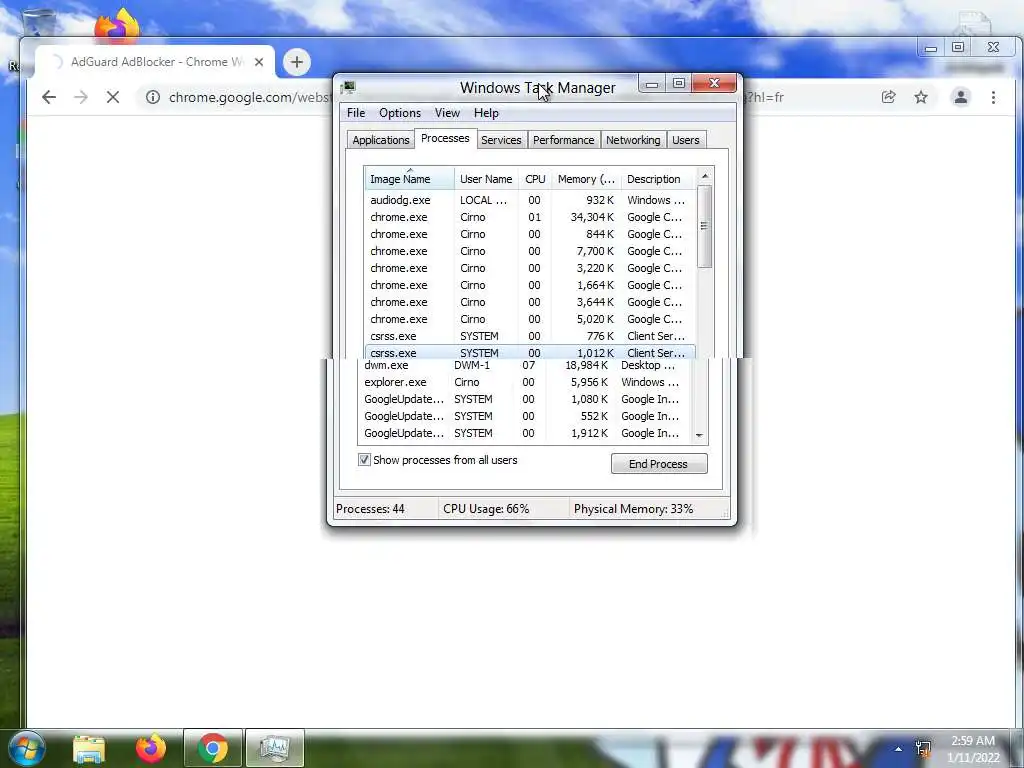Open Chrome profile avatar icon
The height and width of the screenshot is (768, 1024).
coord(961,97)
